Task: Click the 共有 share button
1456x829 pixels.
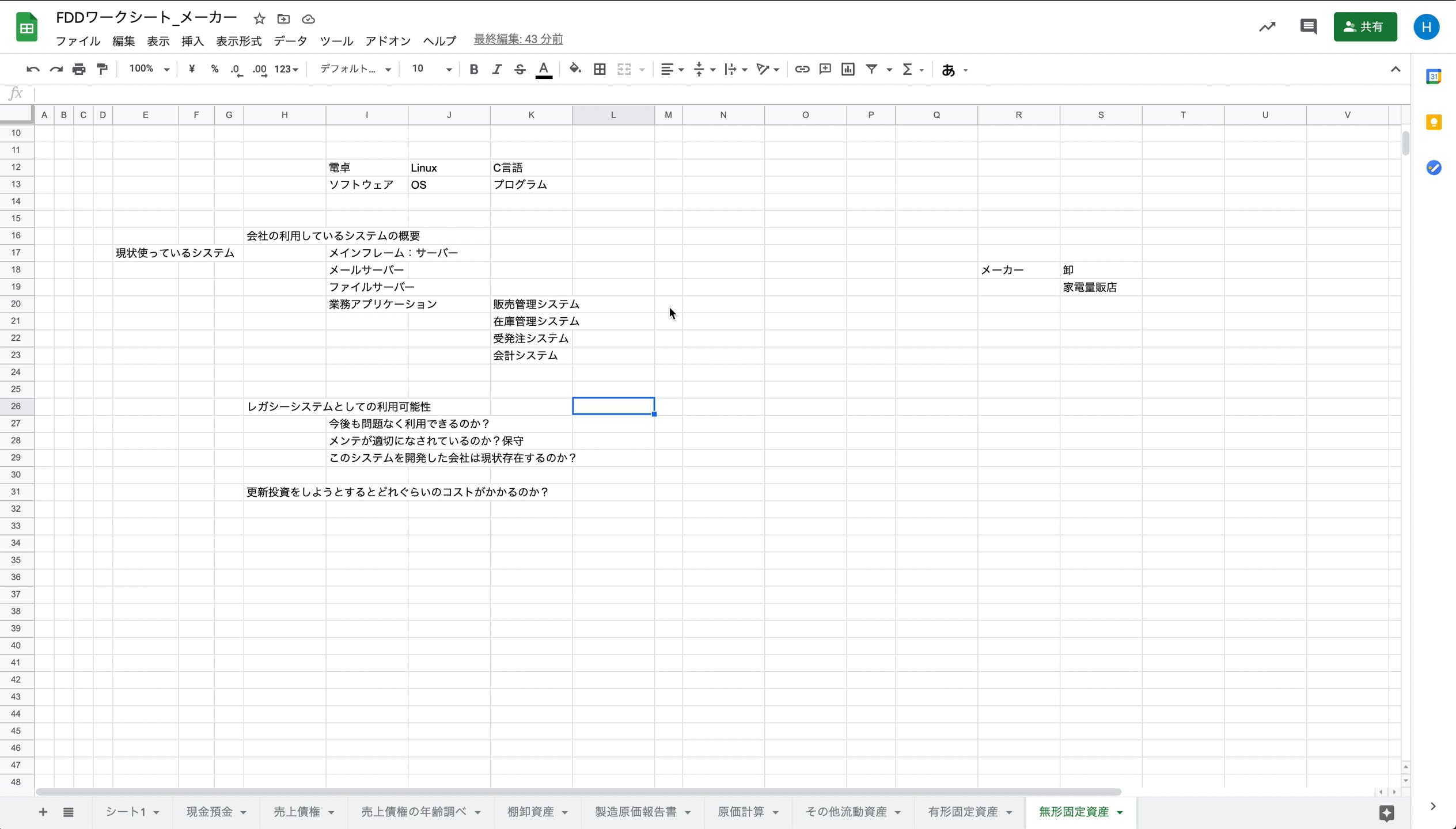Action: (x=1365, y=26)
